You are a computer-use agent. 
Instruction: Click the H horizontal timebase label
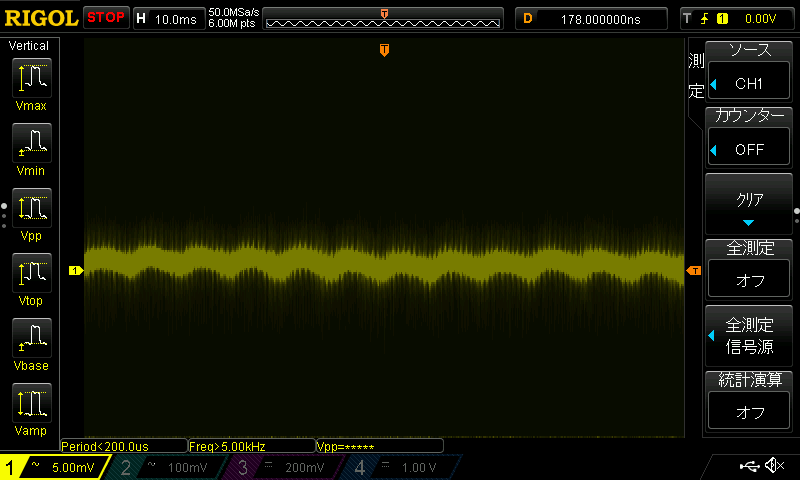point(141,19)
